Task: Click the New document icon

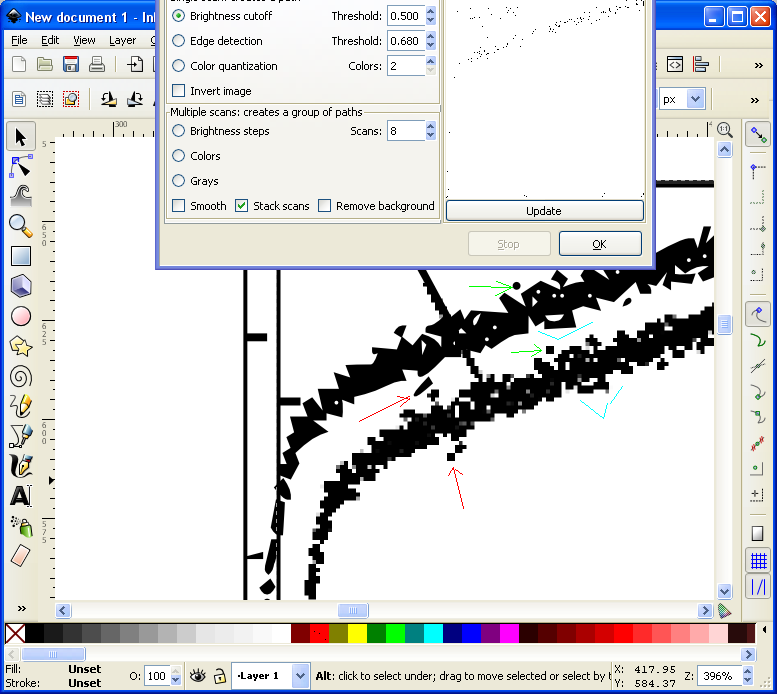Action: tap(19, 64)
